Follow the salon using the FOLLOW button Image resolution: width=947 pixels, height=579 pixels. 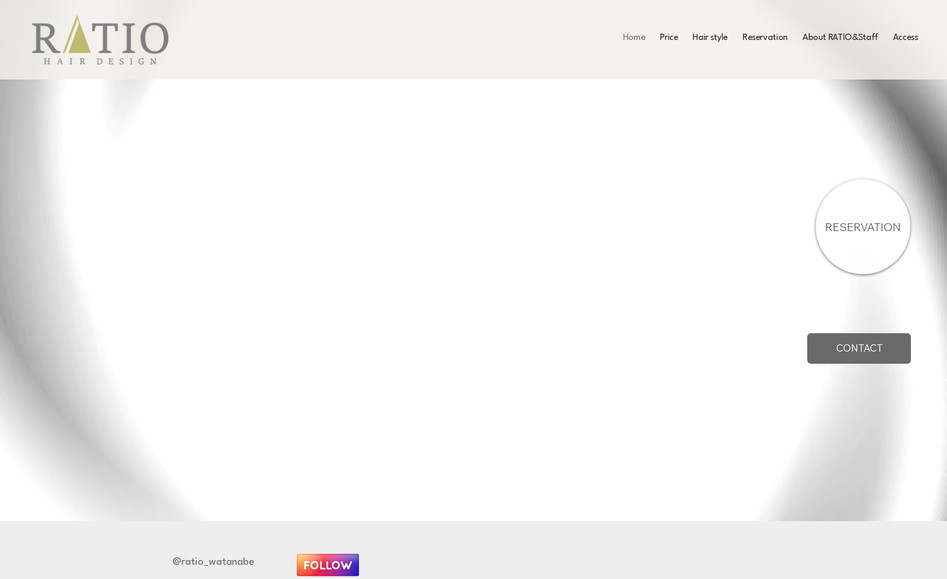pos(327,565)
